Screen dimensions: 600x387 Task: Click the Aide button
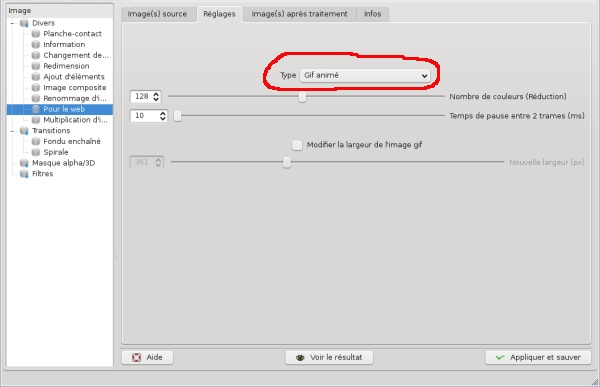[x=147, y=358]
